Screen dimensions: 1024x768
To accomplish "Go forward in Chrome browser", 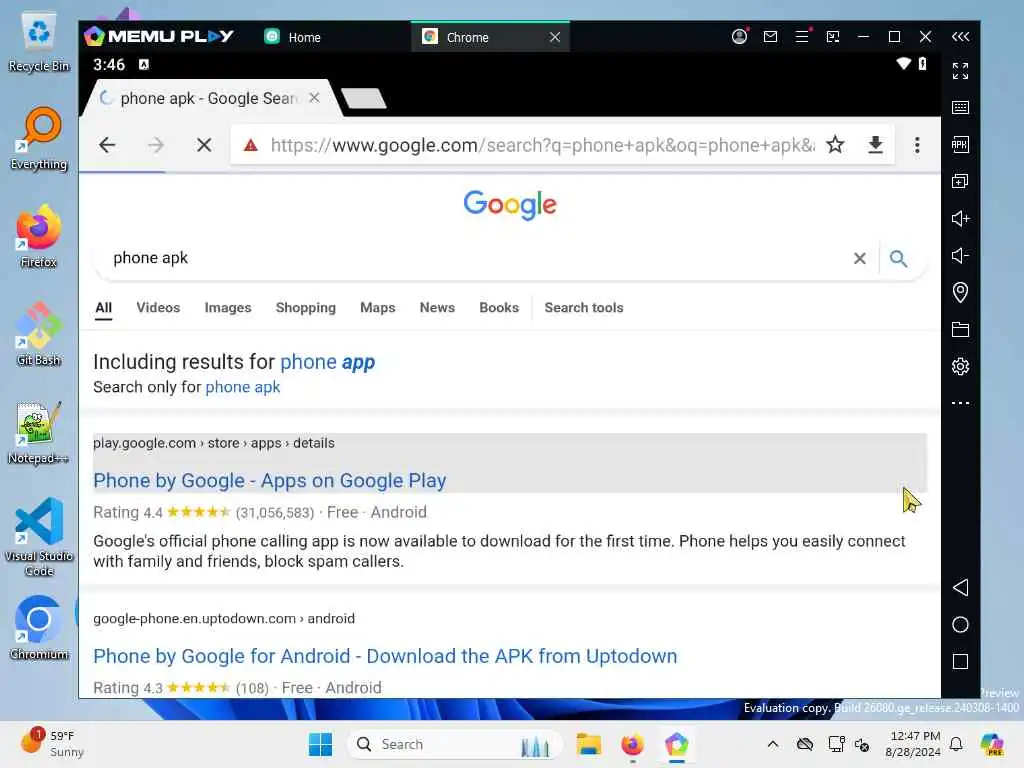I will [155, 144].
